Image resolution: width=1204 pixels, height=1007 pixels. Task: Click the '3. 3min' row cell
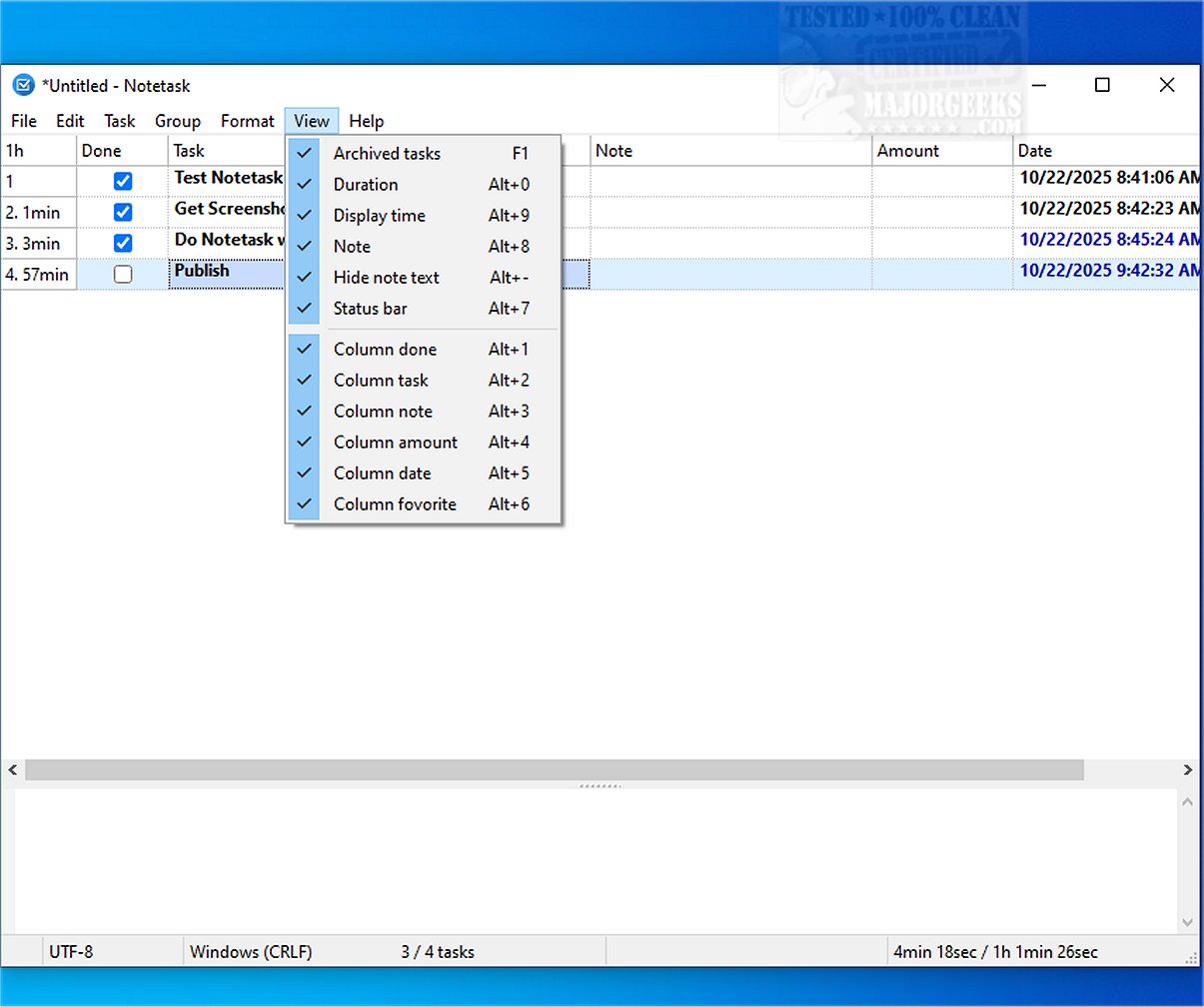pyautogui.click(x=39, y=244)
